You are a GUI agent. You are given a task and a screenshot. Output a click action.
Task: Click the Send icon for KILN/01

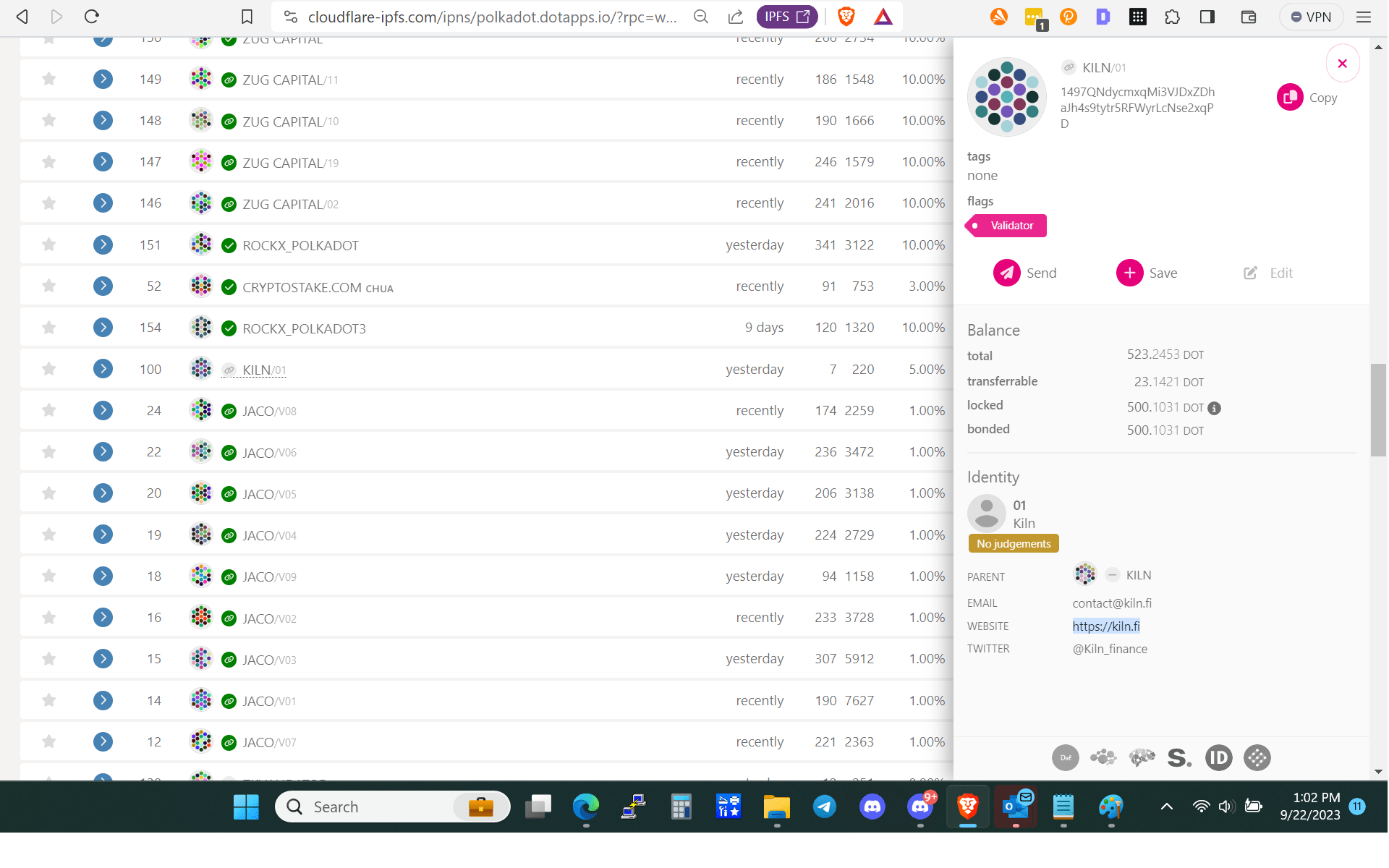point(1006,273)
